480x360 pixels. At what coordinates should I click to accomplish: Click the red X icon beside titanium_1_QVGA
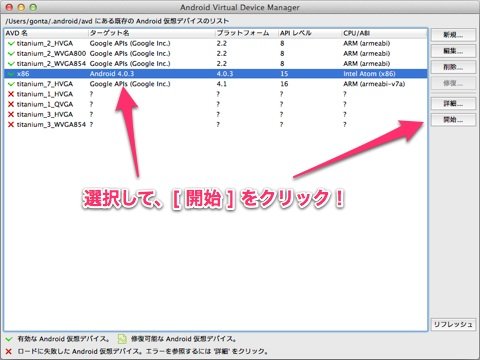click(x=11, y=104)
